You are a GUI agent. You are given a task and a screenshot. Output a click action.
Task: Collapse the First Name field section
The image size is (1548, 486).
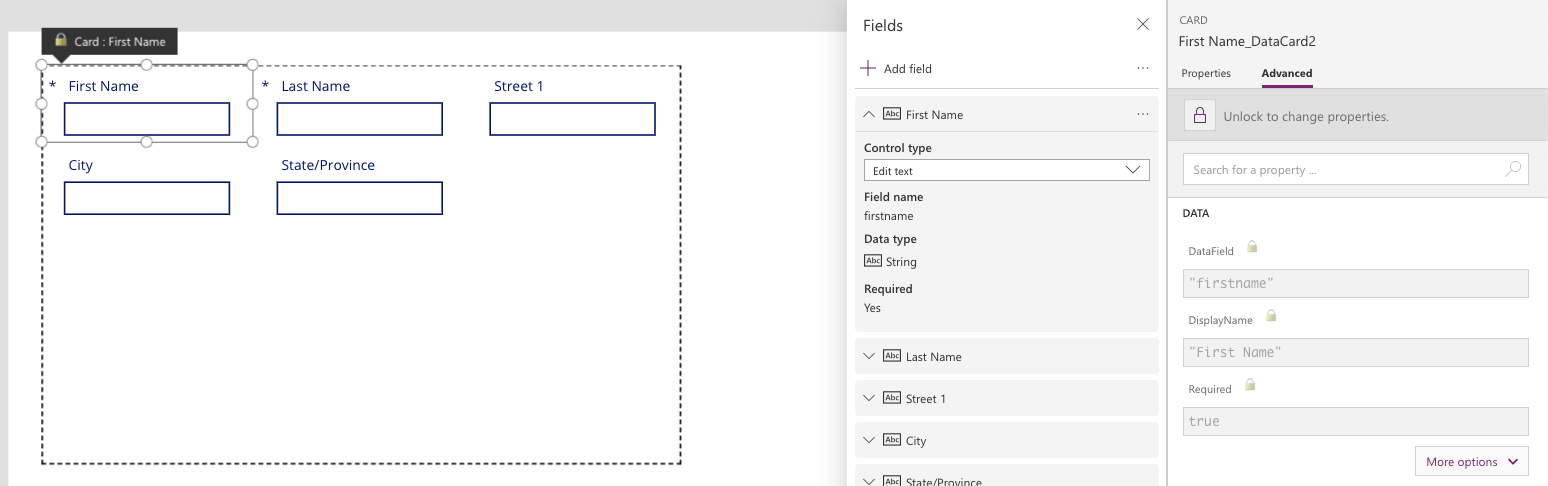click(x=869, y=114)
